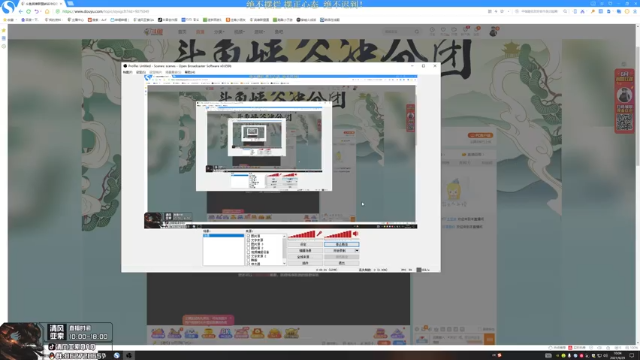Click the OBS Sources list scrollbar
The width and height of the screenshot is (640, 360).
(x=284, y=249)
